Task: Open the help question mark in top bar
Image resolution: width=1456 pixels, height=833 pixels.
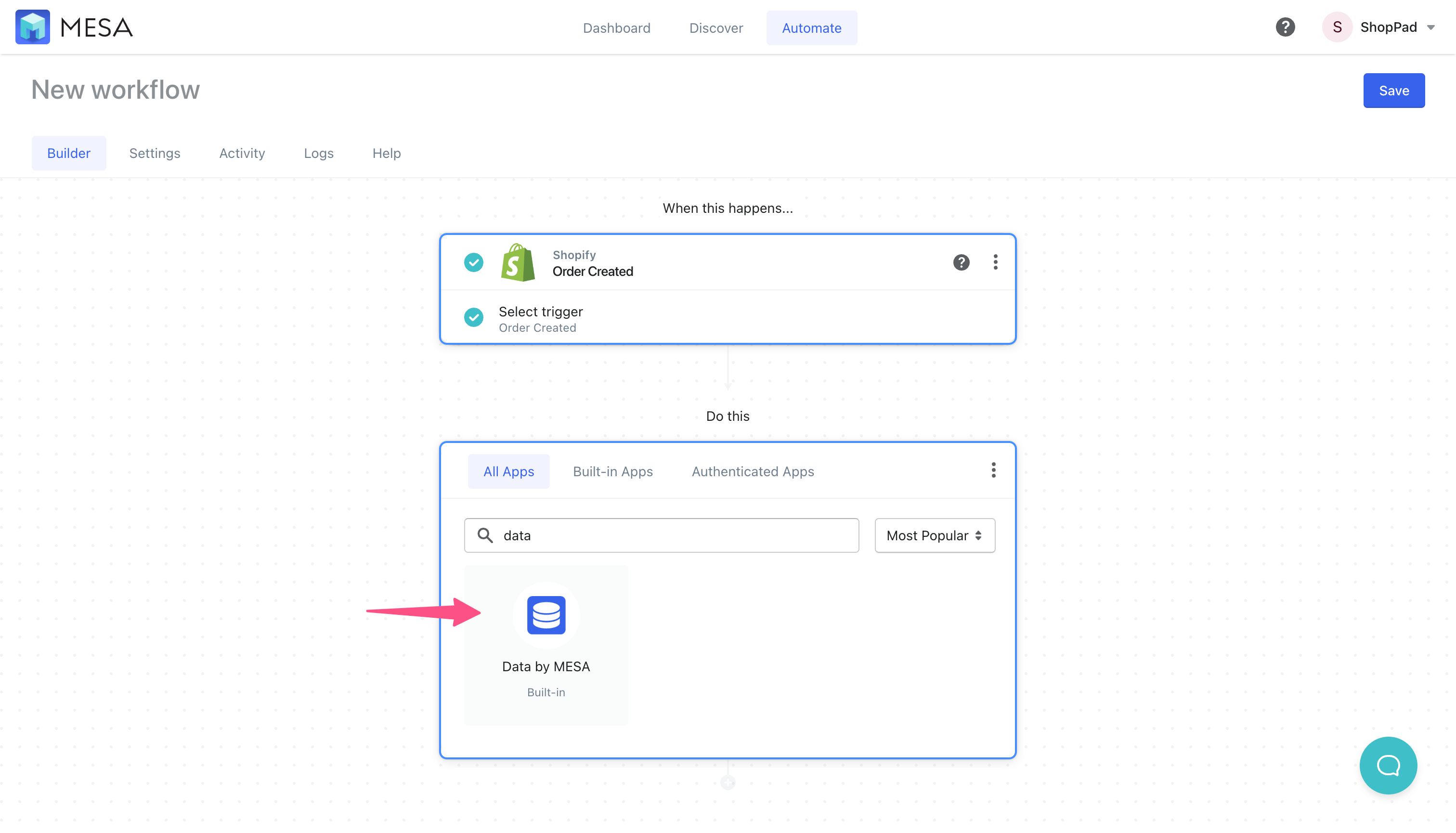Action: [1285, 27]
